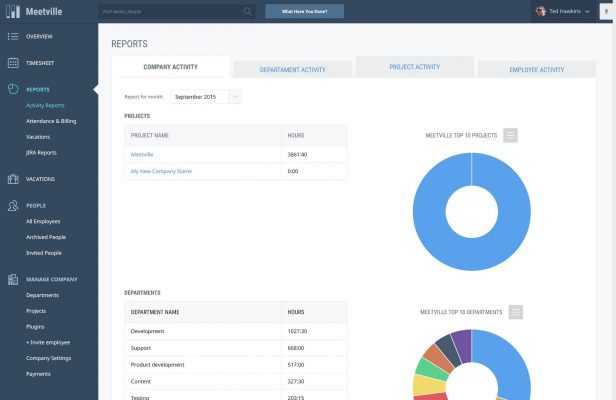
Task: Go to Activity Reports submenu
Action: (x=45, y=105)
